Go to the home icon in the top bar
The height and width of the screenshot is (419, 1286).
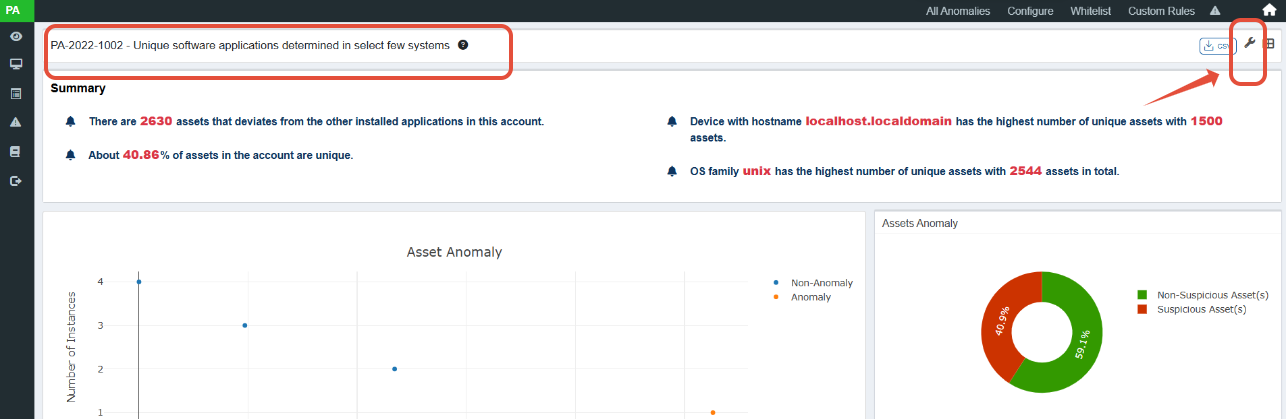tap(1269, 11)
